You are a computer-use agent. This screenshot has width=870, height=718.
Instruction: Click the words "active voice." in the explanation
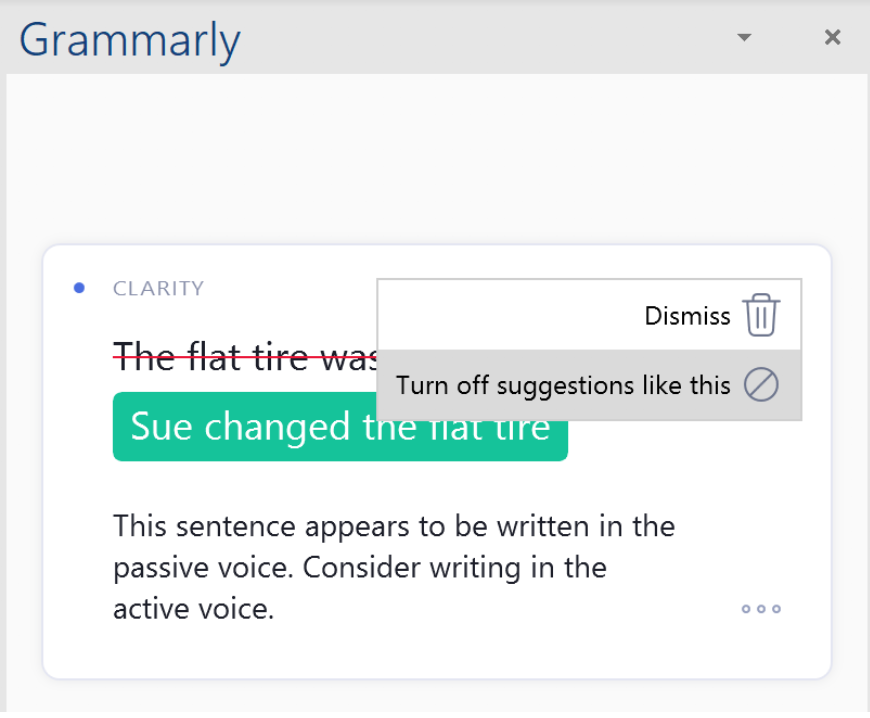[x=193, y=609]
